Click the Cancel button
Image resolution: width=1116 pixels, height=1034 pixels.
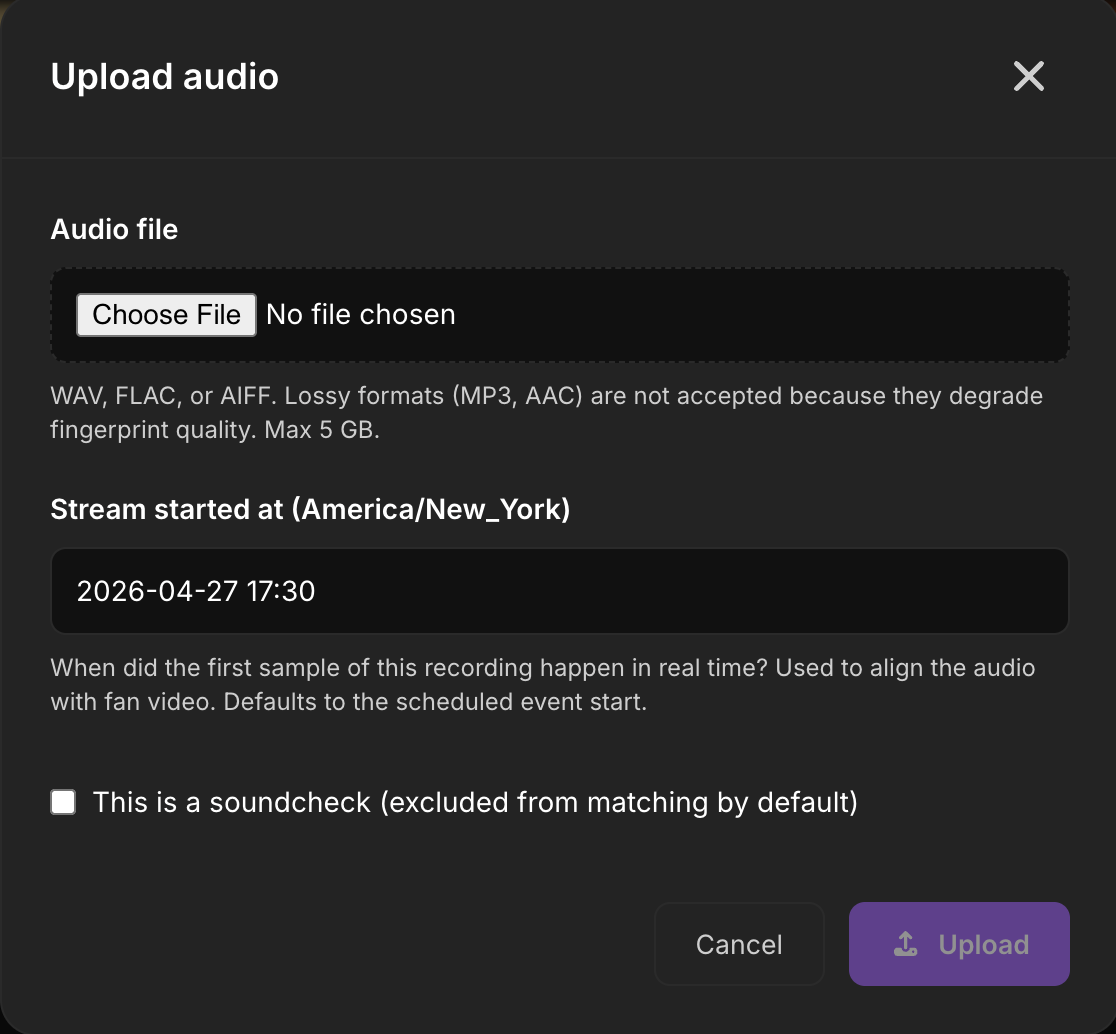pyautogui.click(x=739, y=943)
